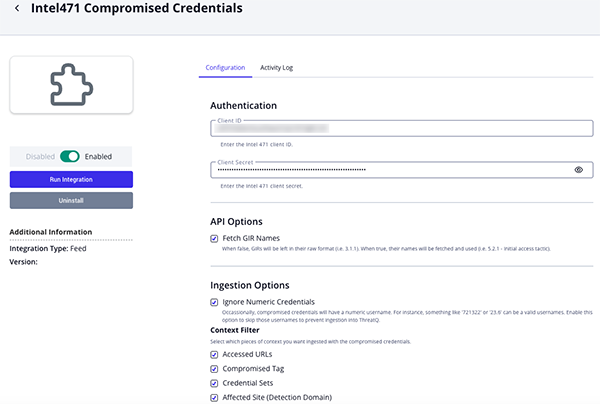
Task: Toggle the Accessed URLs checkbox
Action: 214,355
